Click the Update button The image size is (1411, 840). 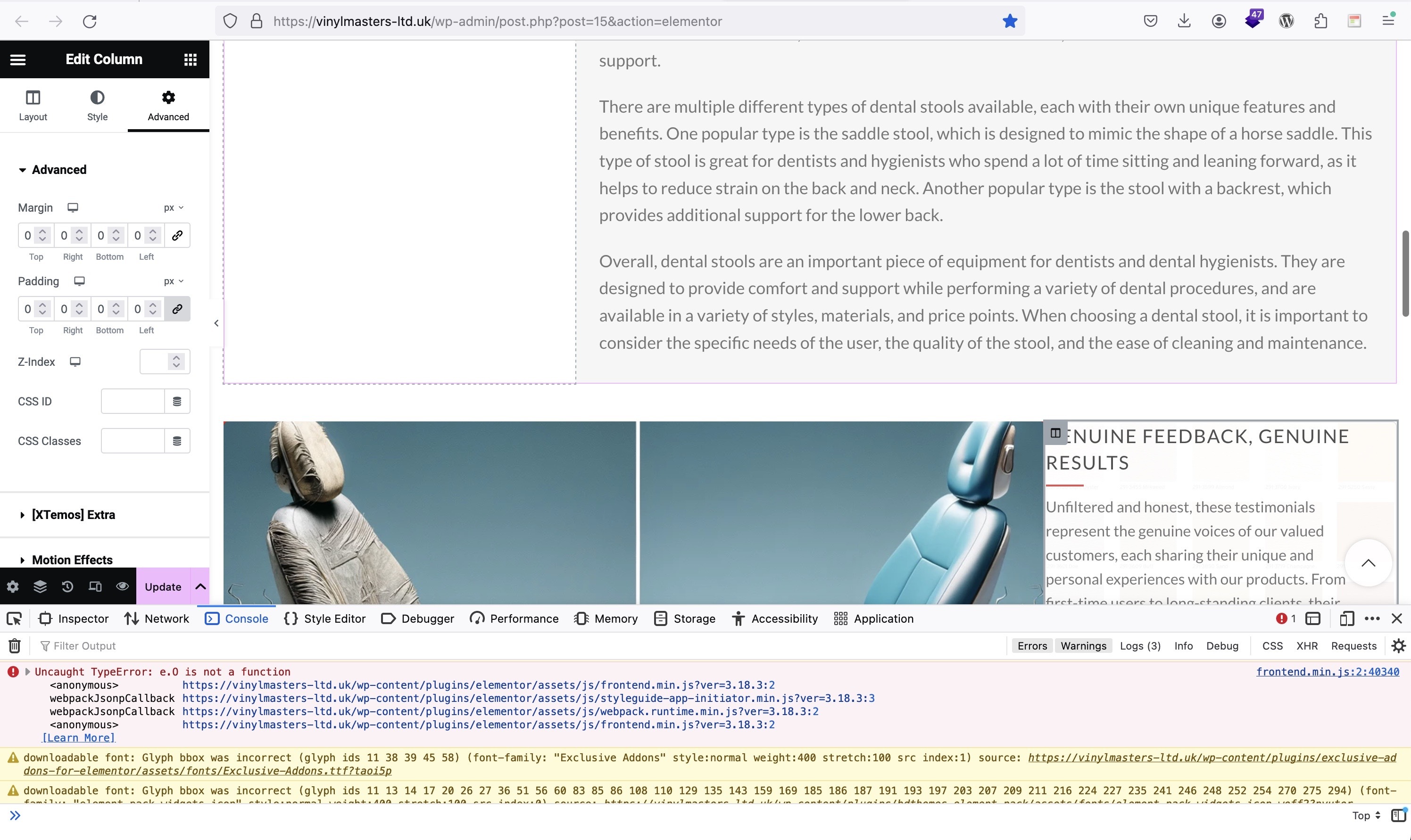[x=163, y=586]
